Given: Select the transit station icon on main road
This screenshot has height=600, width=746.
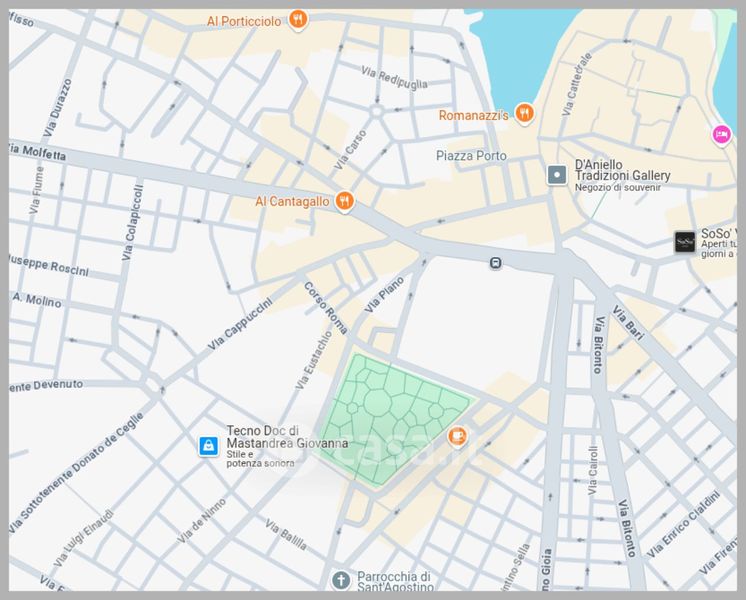Looking at the screenshot, I should (495, 263).
